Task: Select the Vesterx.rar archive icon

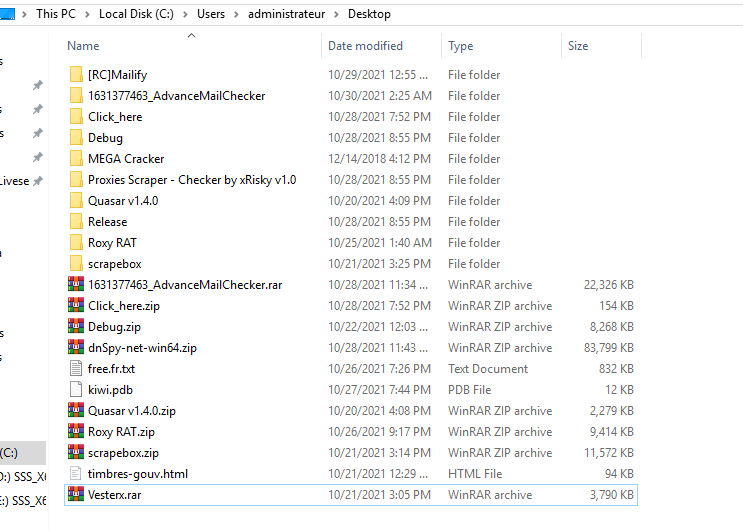Action: tap(77, 495)
